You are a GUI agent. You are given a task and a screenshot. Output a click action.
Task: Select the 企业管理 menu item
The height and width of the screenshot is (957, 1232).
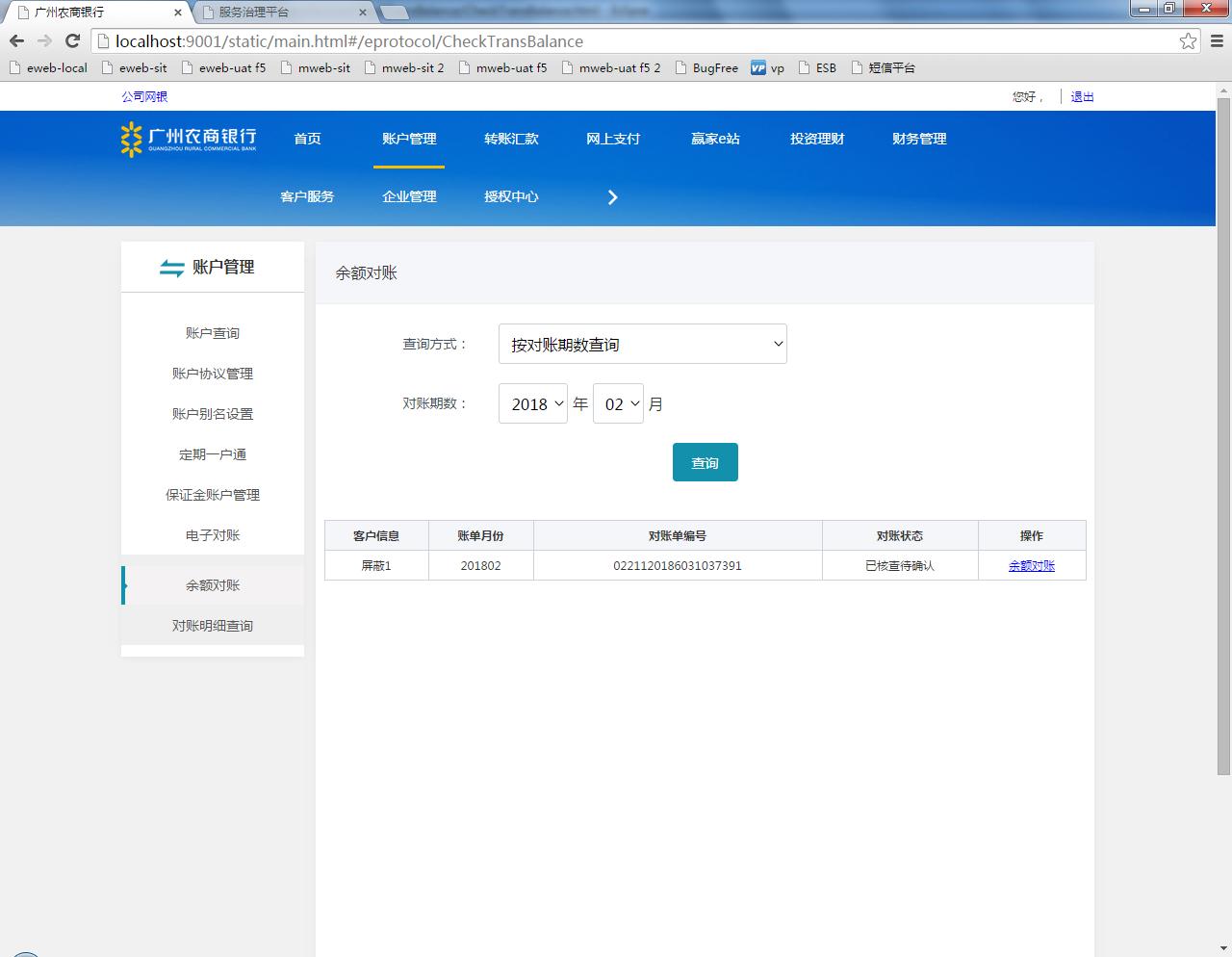(x=409, y=196)
